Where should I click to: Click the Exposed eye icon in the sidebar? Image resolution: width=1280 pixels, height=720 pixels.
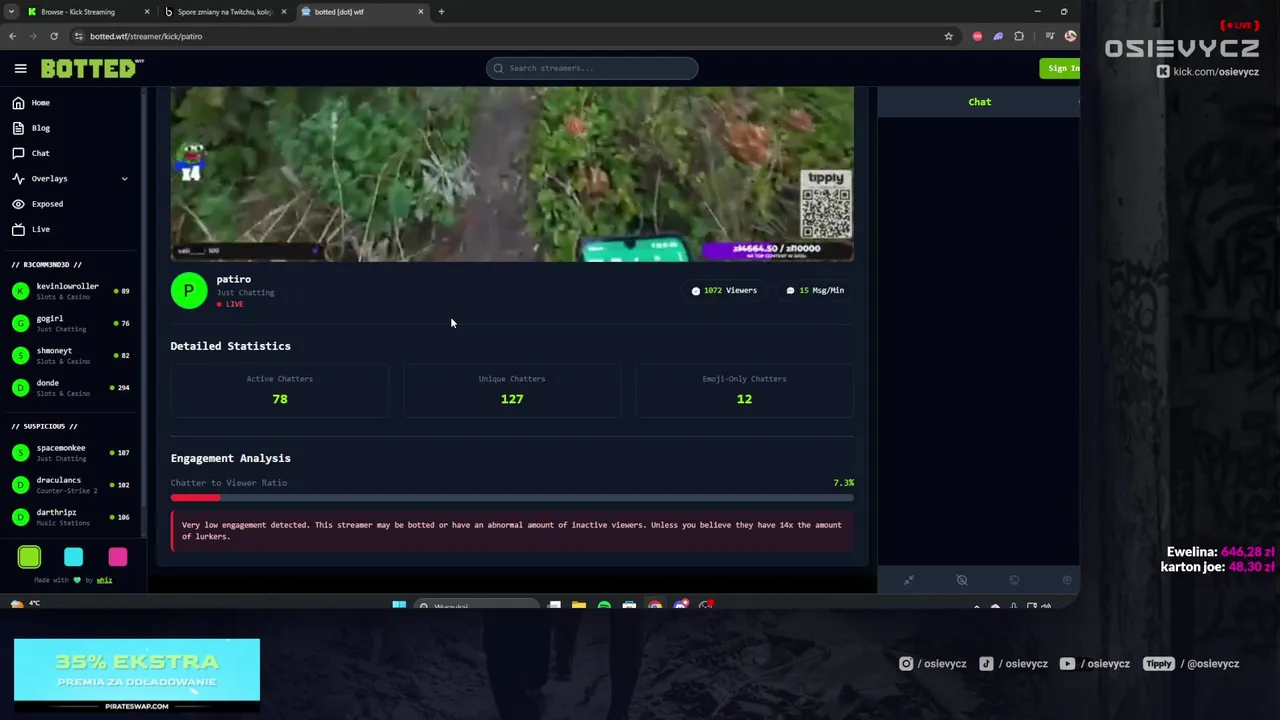[x=18, y=204]
